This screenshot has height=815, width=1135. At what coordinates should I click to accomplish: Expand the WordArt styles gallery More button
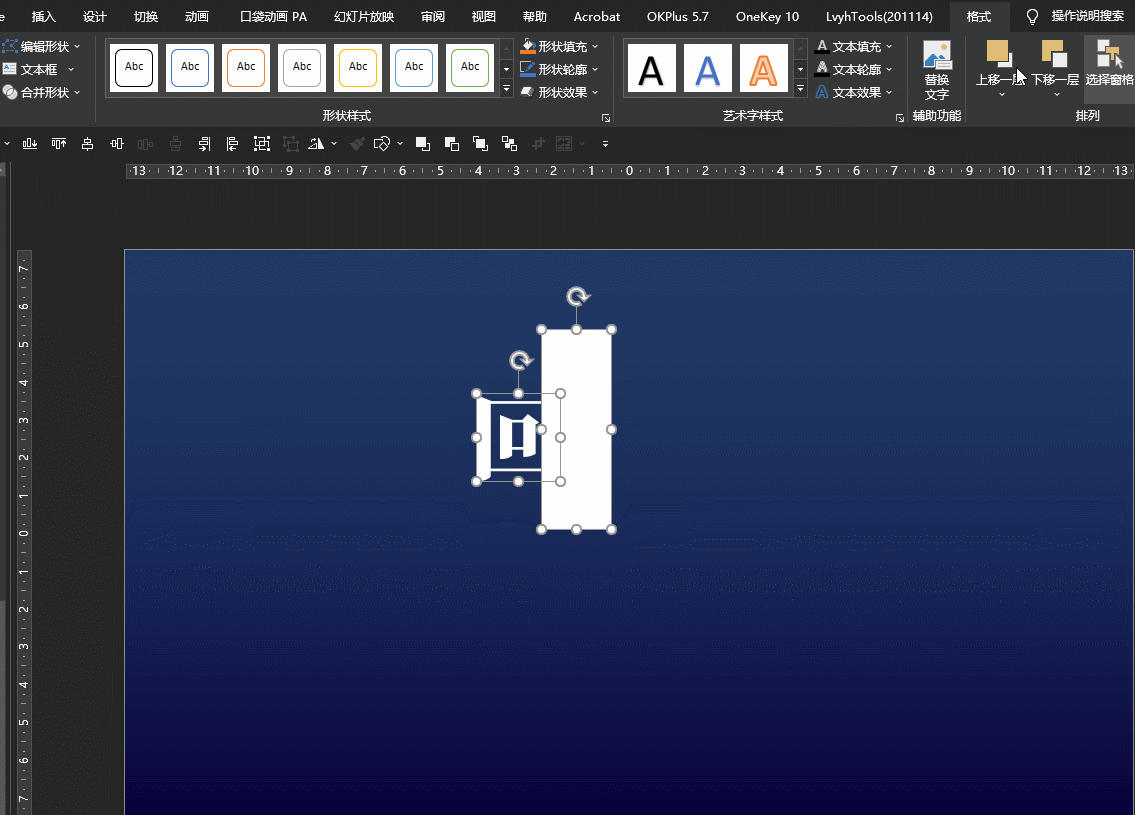pyautogui.click(x=801, y=89)
